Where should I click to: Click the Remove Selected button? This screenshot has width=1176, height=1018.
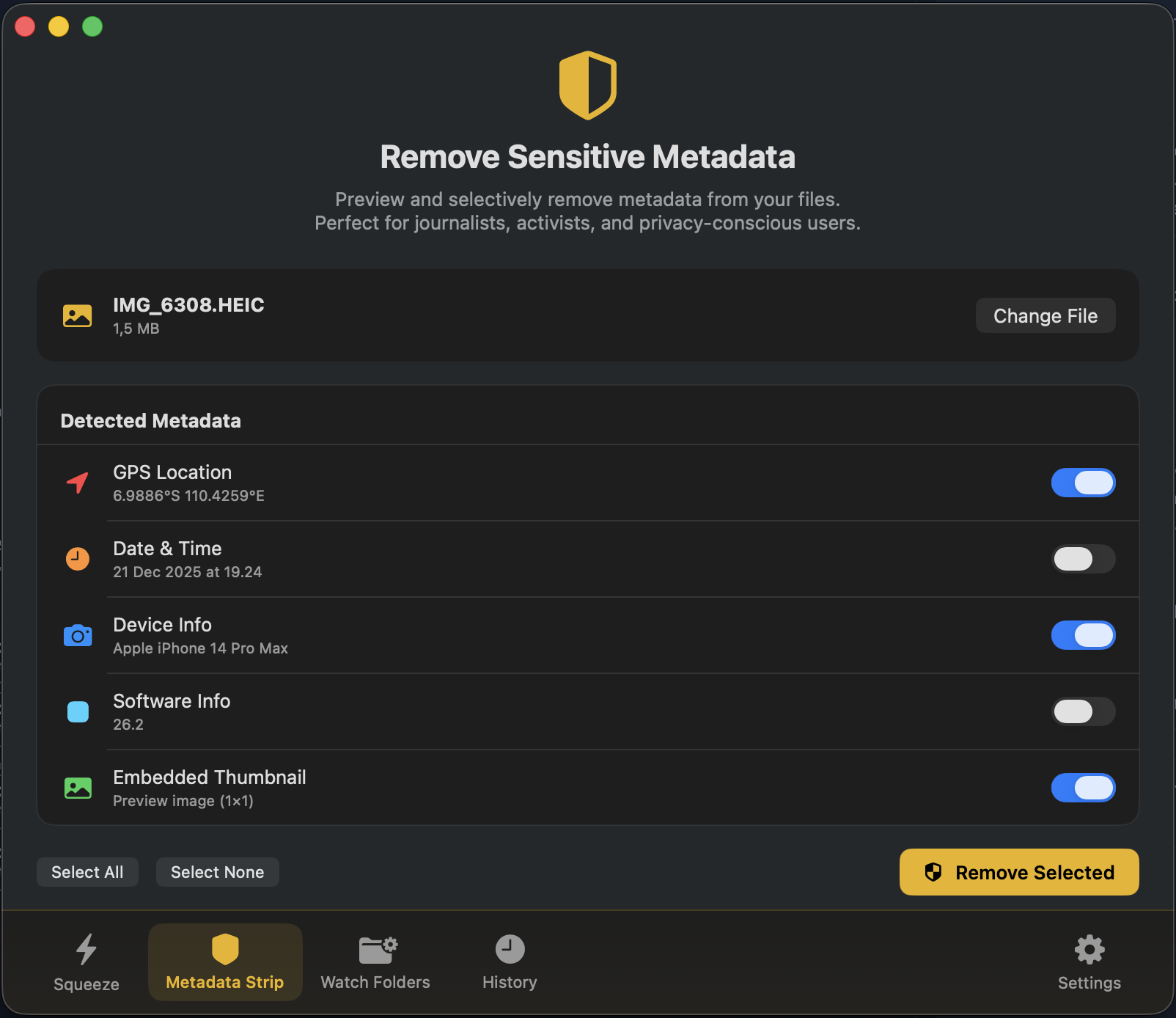(x=1018, y=872)
